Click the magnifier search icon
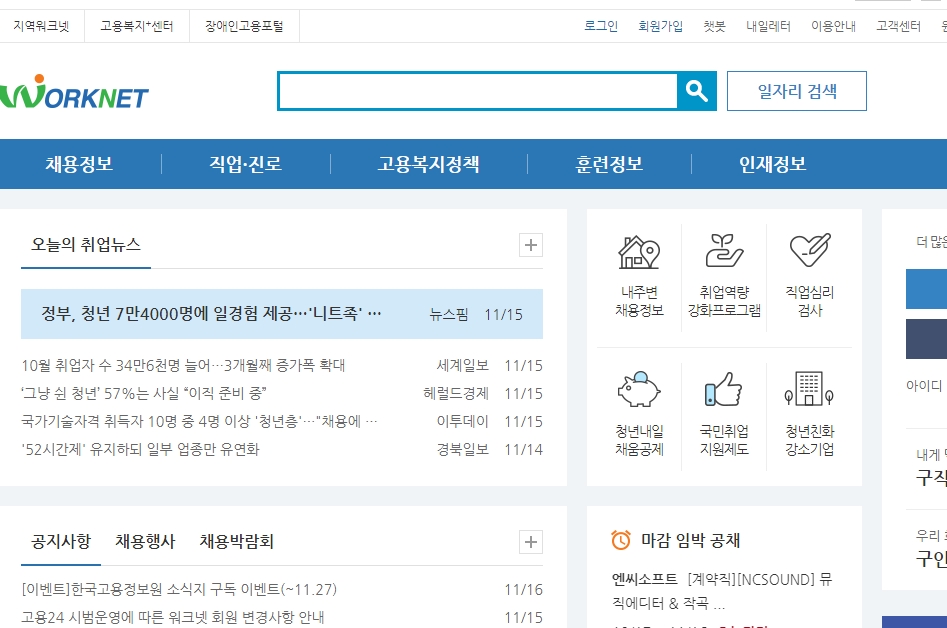This screenshot has width=947, height=628. point(697,90)
